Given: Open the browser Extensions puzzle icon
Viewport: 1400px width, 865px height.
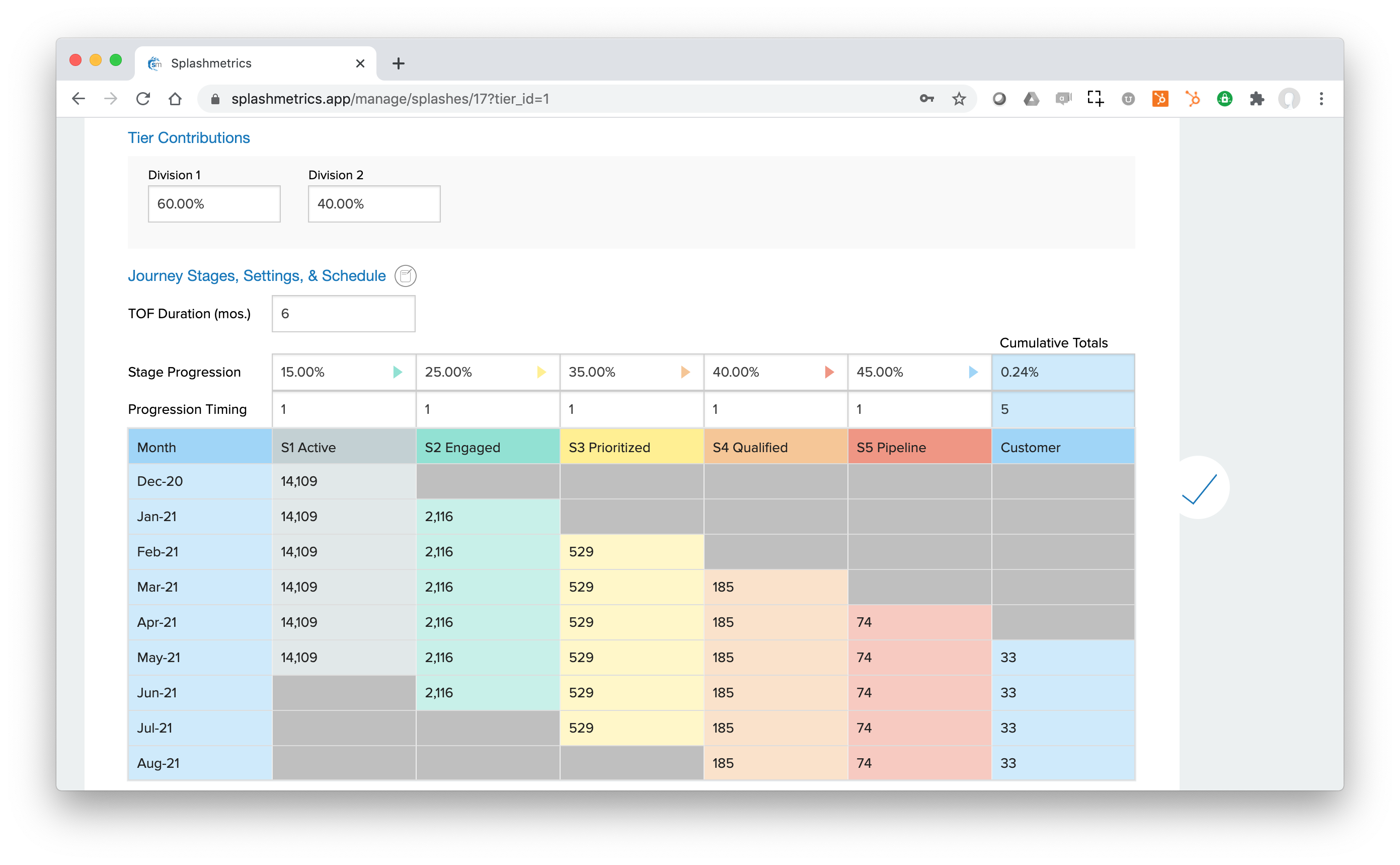Looking at the screenshot, I should point(1257,99).
